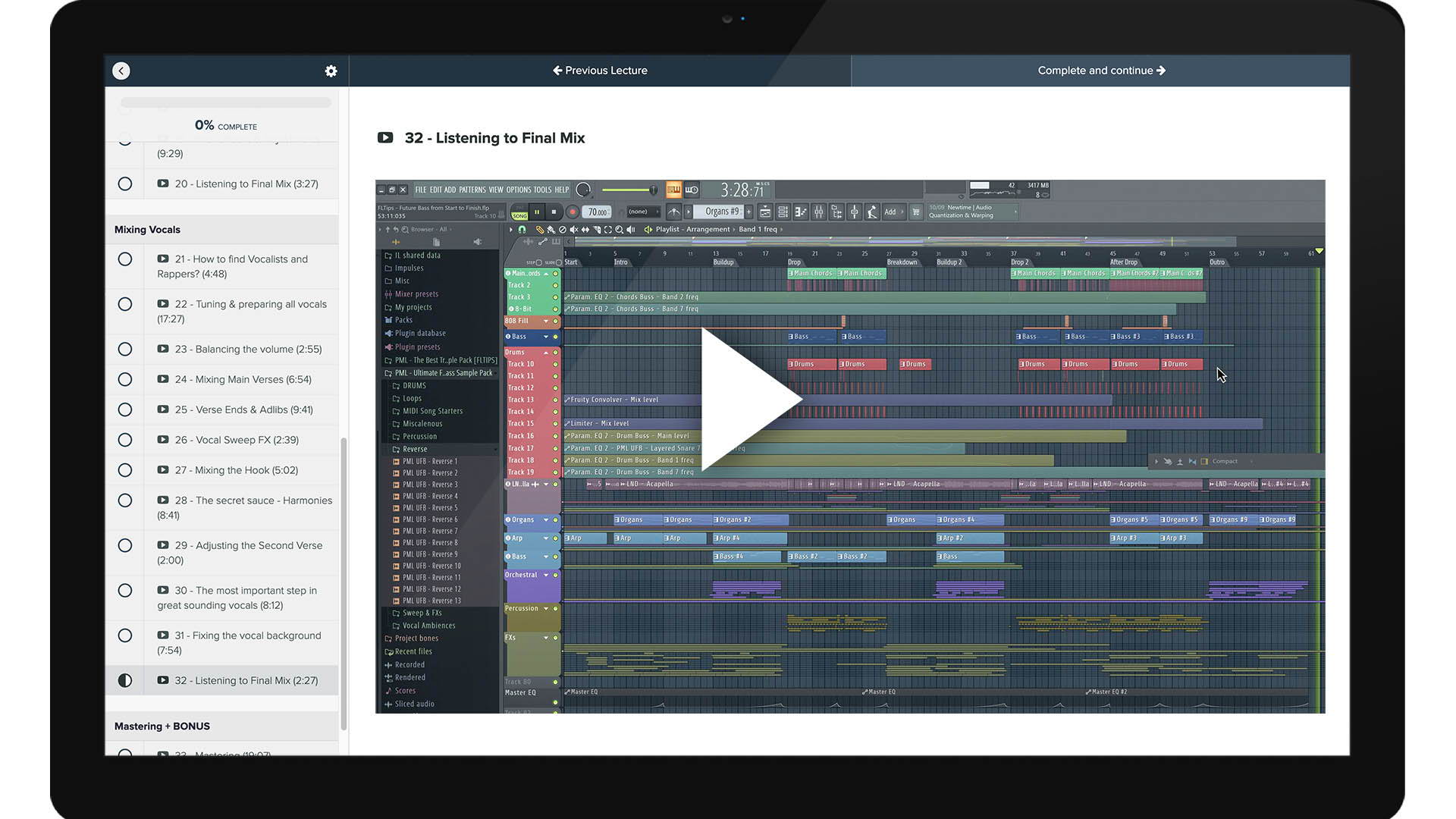
Task: Click the stop button in transport
Action: click(554, 212)
